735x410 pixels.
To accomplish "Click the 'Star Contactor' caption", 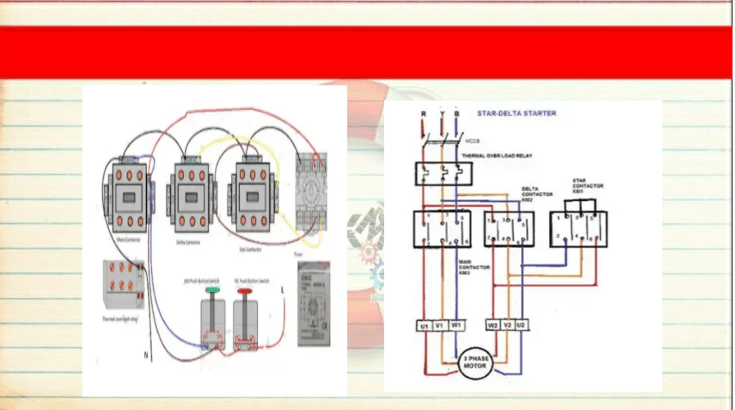I will click(250, 250).
